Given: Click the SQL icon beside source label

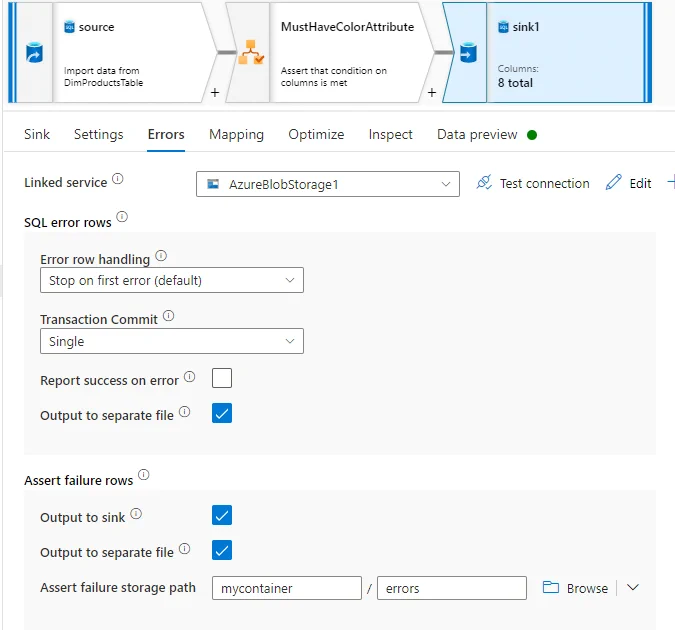Looking at the screenshot, I should [x=69, y=27].
